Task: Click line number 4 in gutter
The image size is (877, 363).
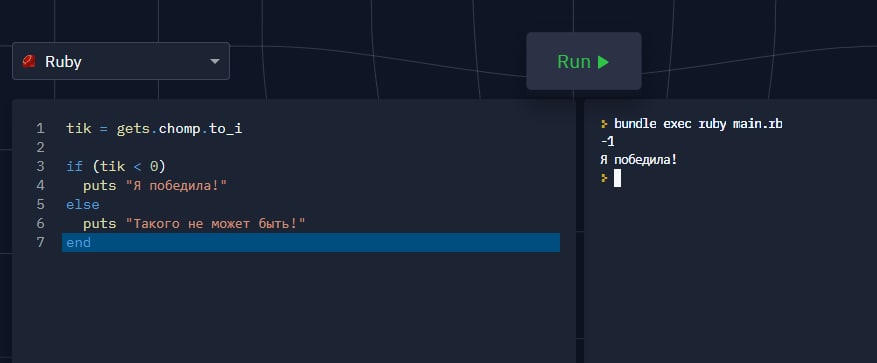Action: [x=40, y=185]
